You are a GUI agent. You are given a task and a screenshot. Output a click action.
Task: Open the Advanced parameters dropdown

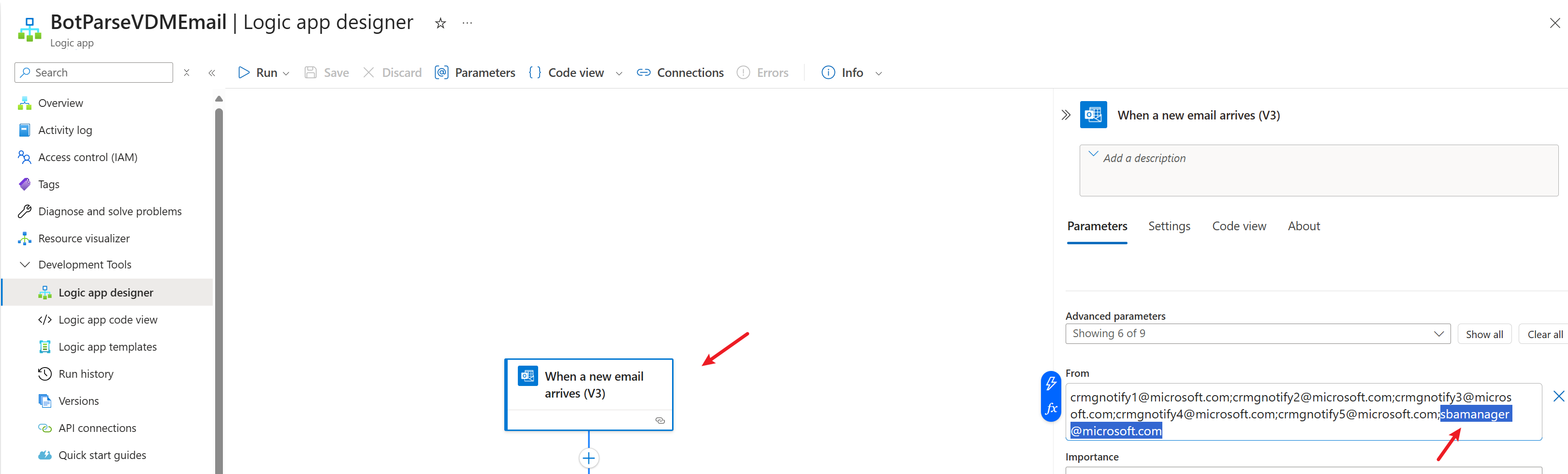pos(1258,334)
